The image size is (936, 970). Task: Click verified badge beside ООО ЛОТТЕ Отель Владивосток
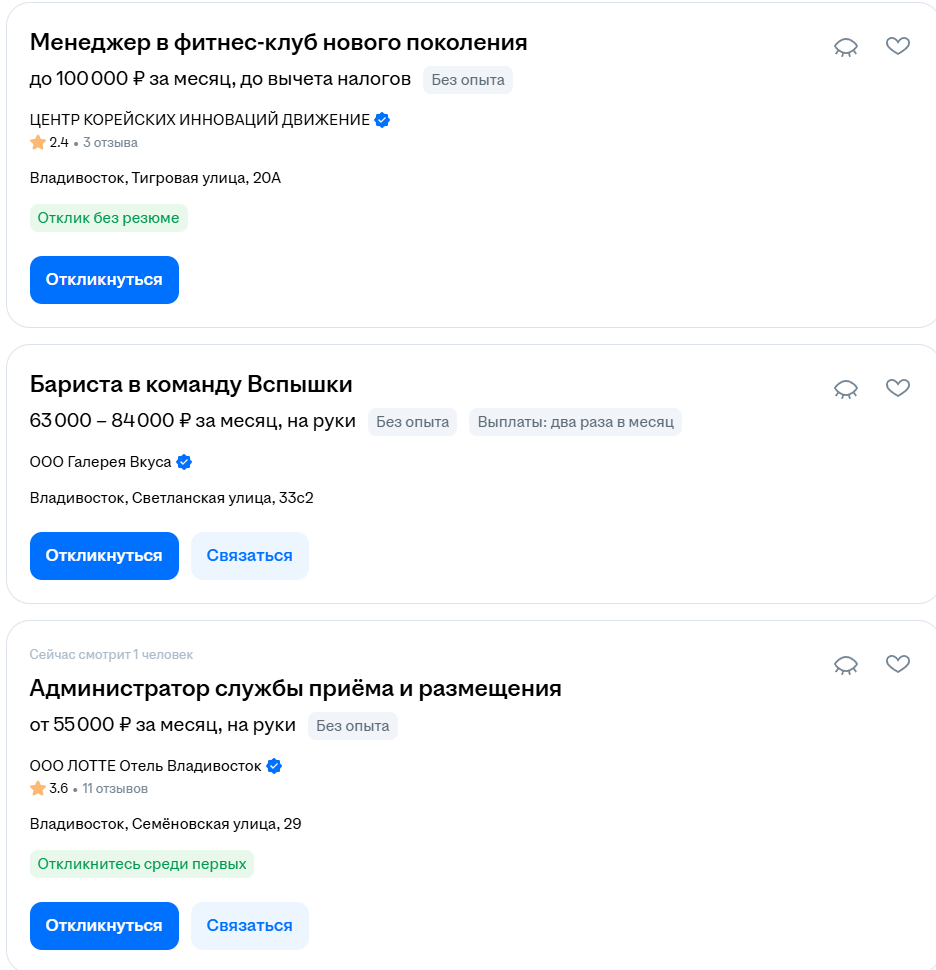pos(274,766)
